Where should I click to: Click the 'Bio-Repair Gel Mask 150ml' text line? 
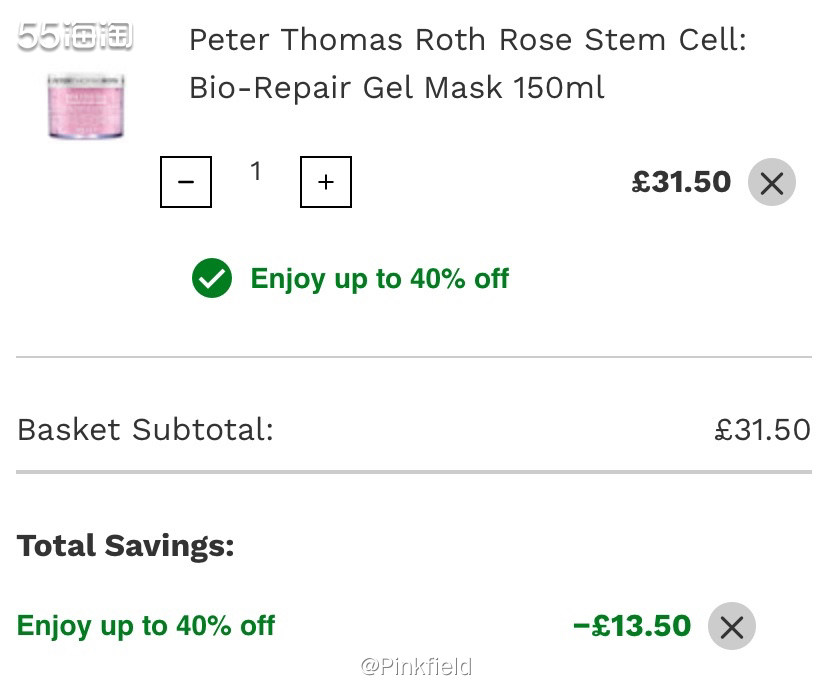pos(396,88)
